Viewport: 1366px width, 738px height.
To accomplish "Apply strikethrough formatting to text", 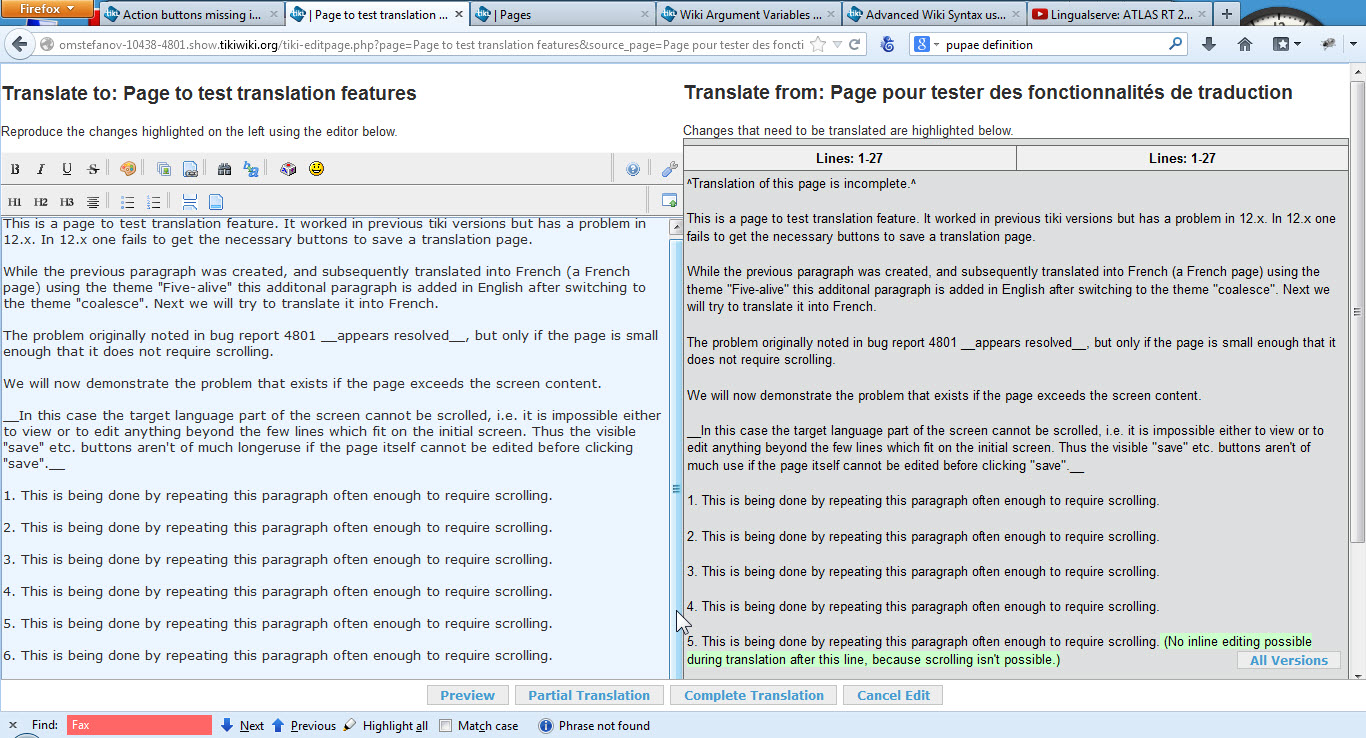I will tap(93, 169).
